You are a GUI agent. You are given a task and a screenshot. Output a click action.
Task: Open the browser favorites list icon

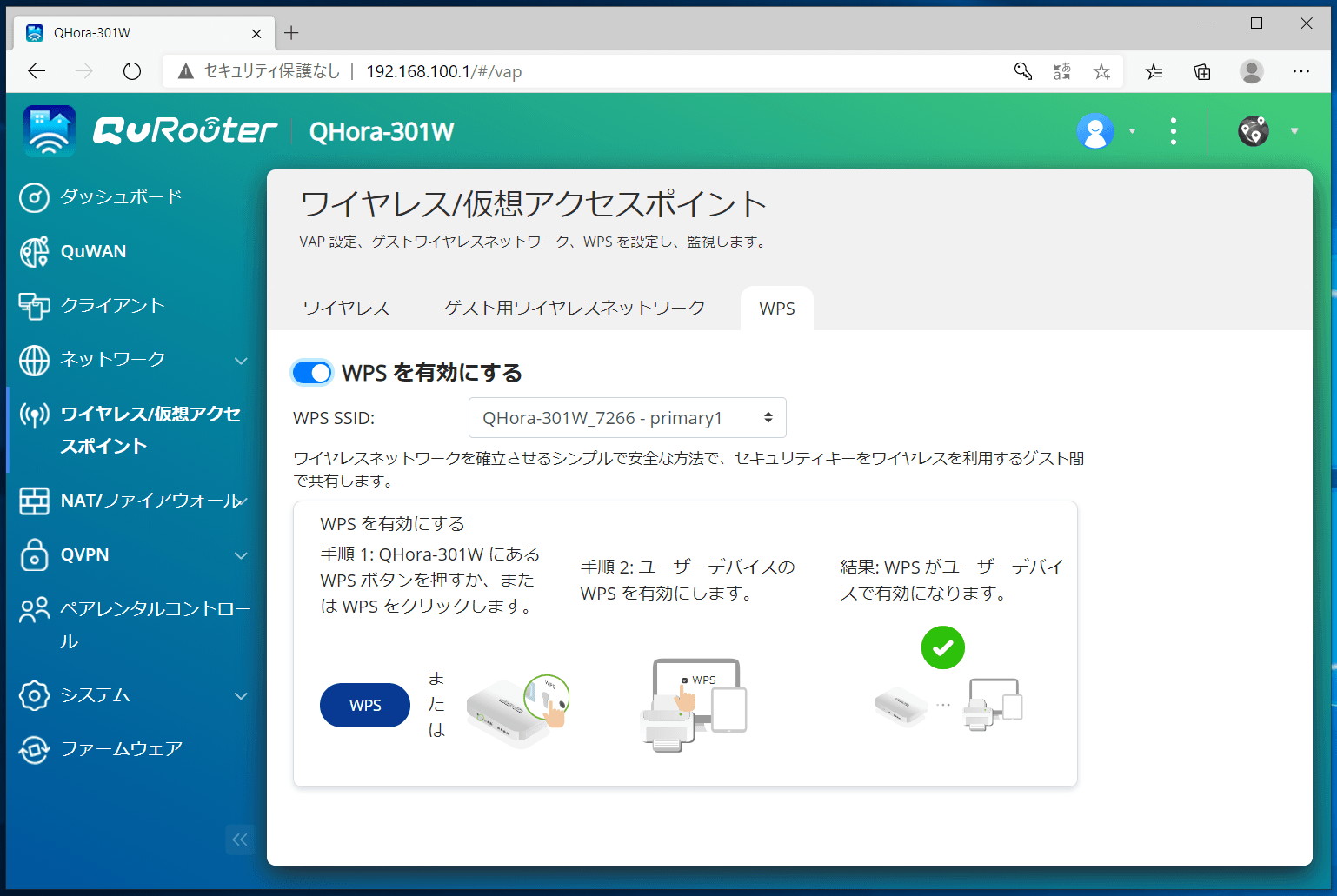(x=1154, y=71)
